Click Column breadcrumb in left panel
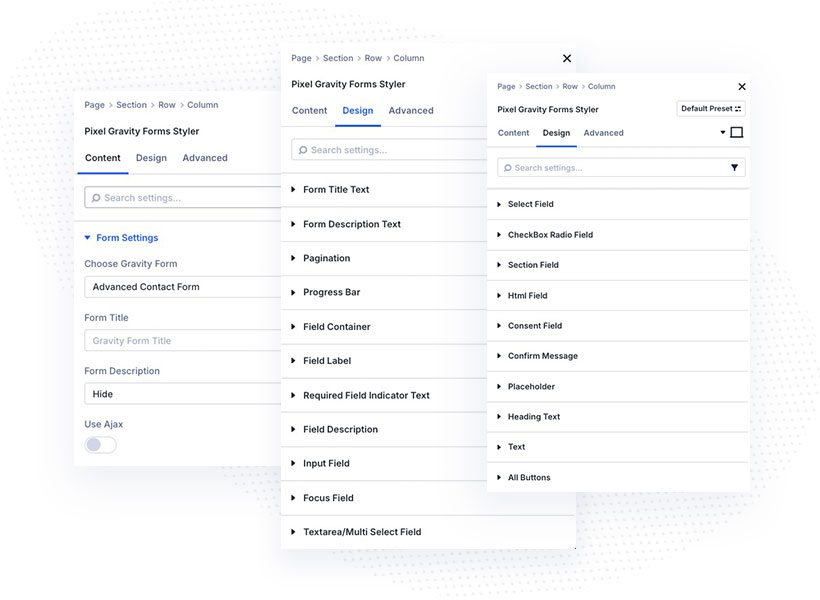The height and width of the screenshot is (600, 820). point(202,105)
